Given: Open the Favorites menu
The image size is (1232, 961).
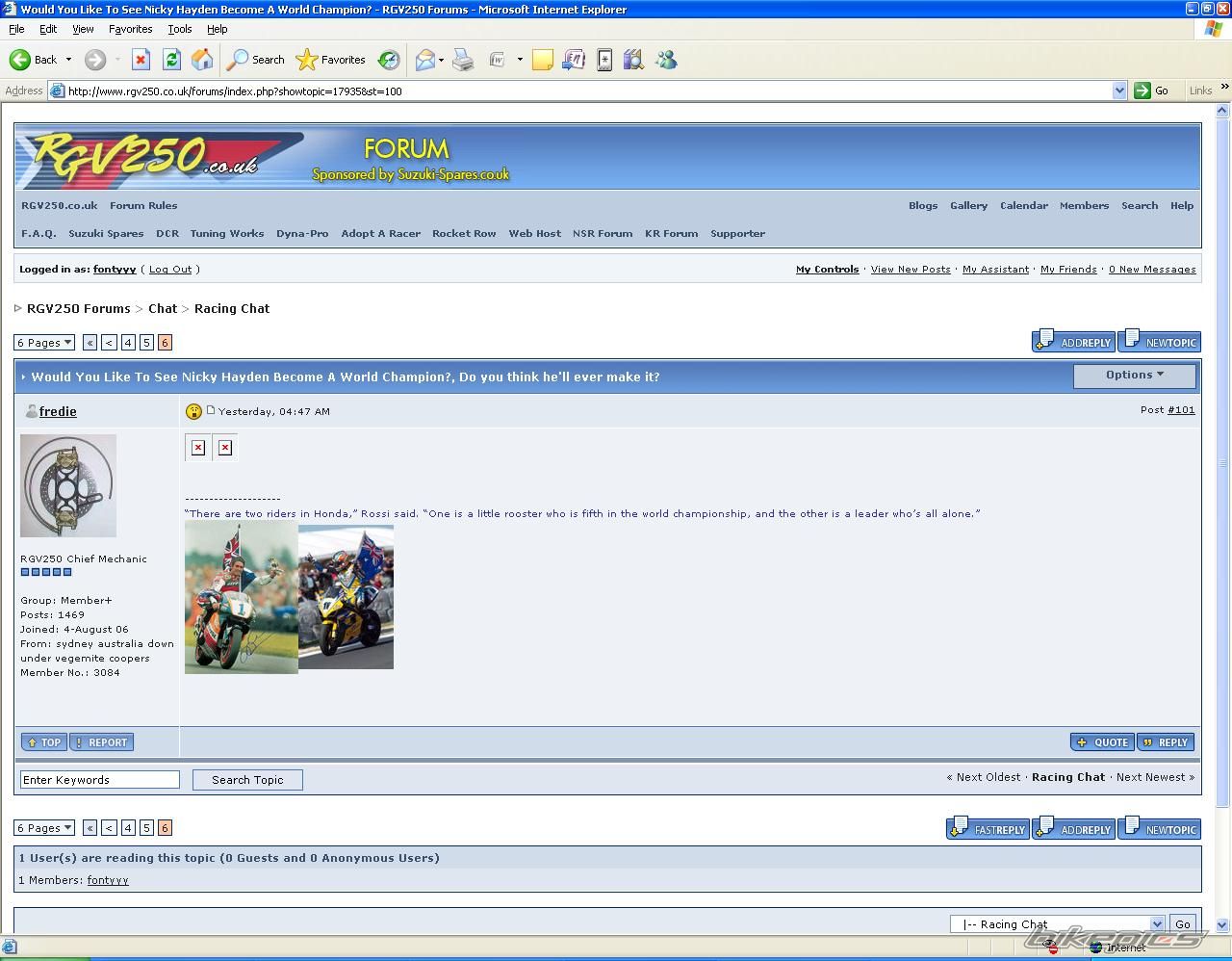Looking at the screenshot, I should [x=130, y=29].
